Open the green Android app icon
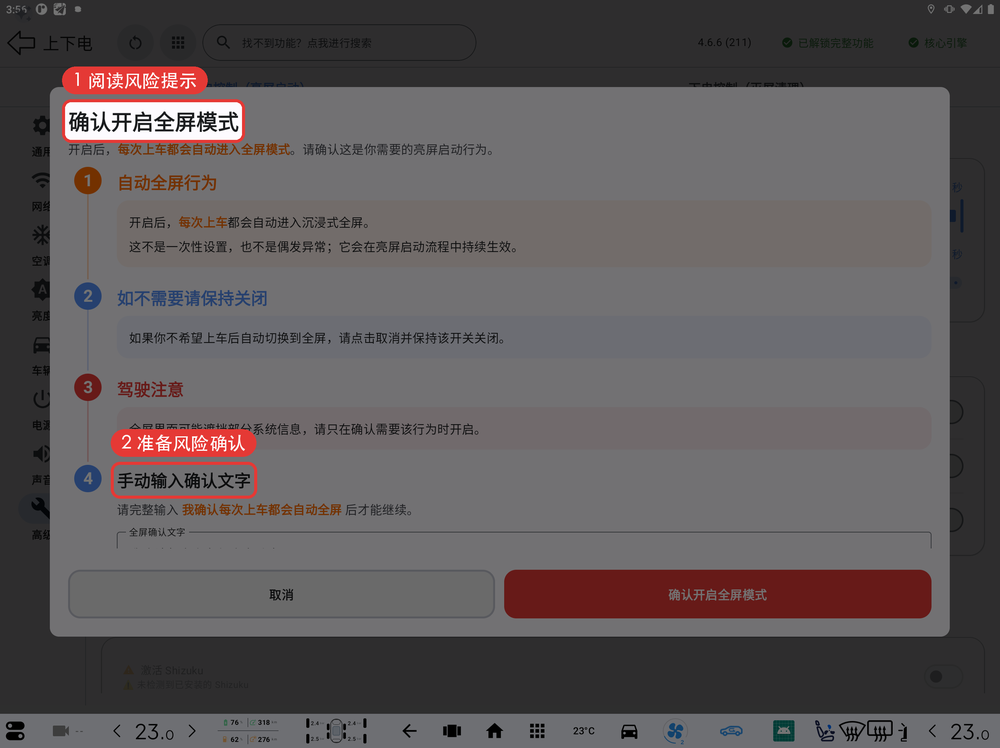1000x748 pixels. (783, 731)
